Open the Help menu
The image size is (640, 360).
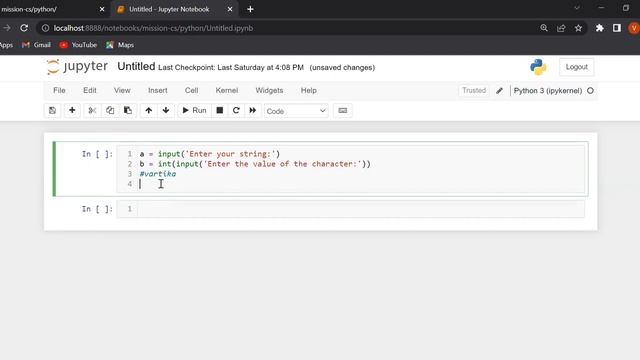(x=309, y=91)
